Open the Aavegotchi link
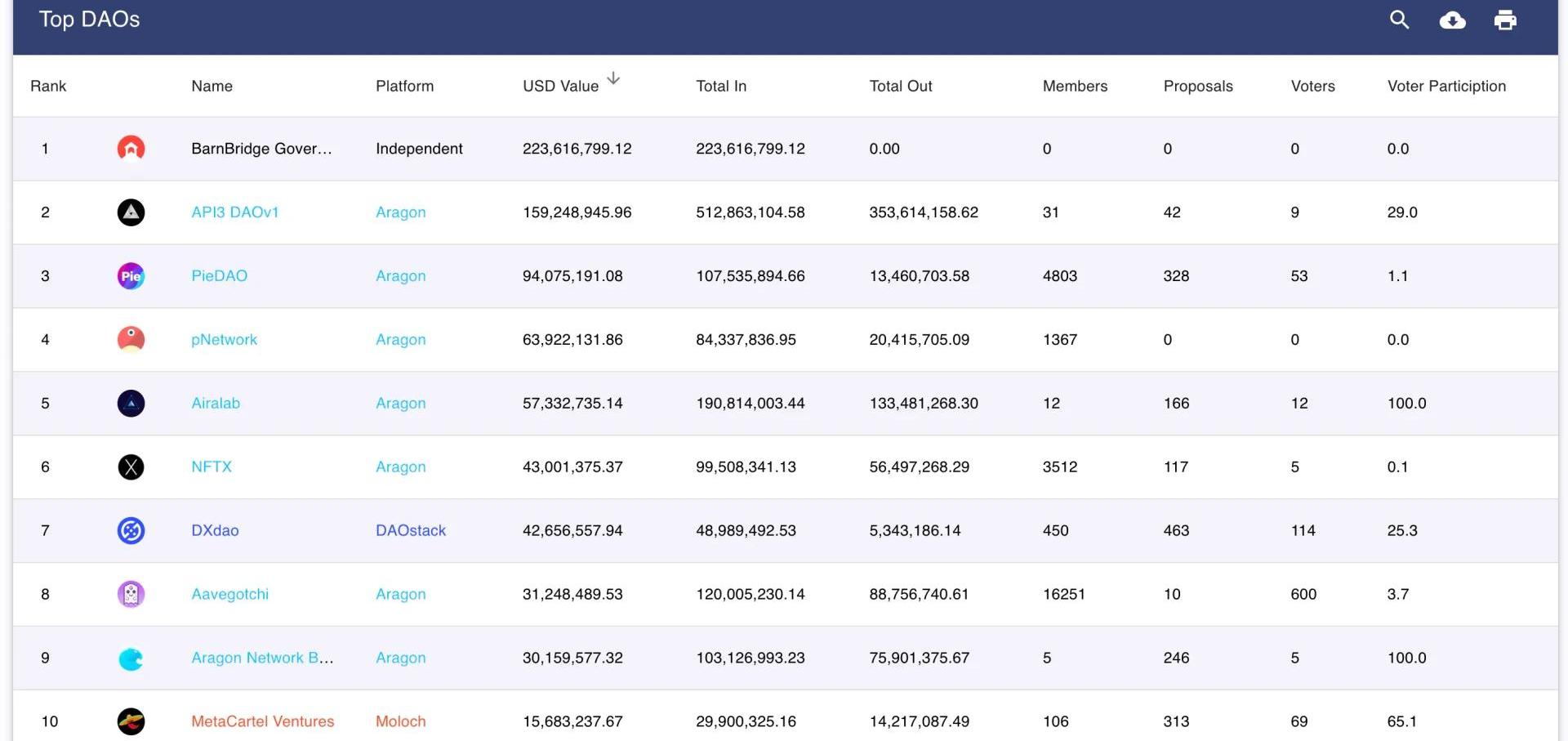 [x=229, y=594]
